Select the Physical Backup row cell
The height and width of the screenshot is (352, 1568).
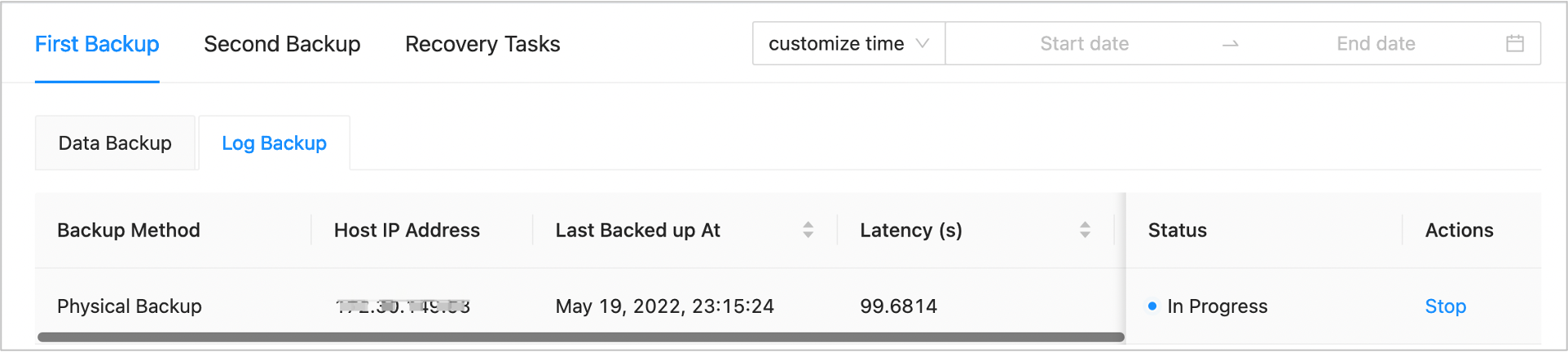pos(130,306)
